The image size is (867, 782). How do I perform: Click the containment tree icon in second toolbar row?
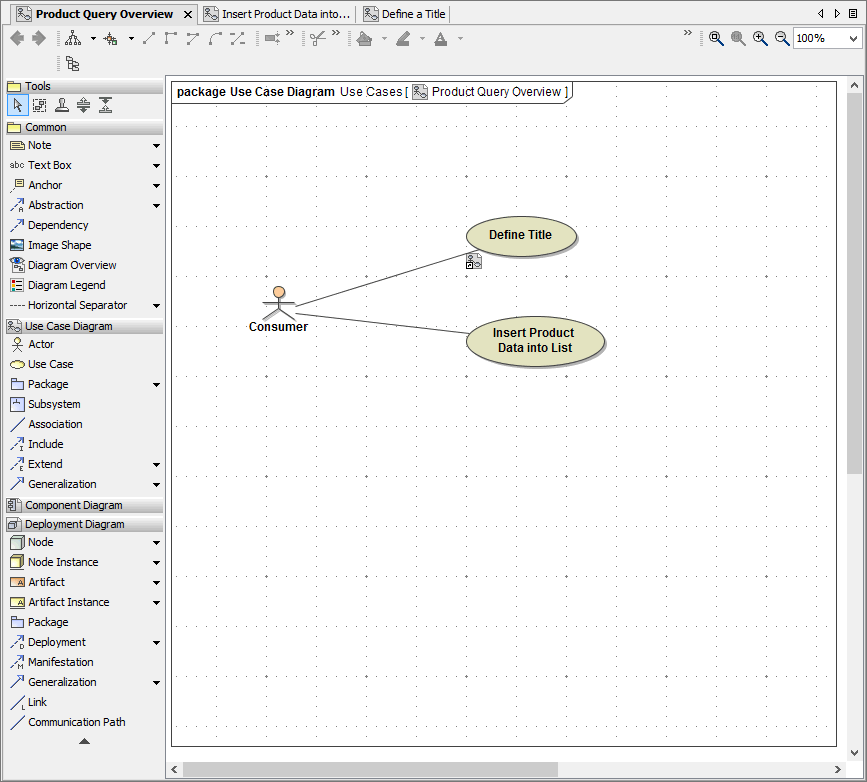click(x=73, y=63)
